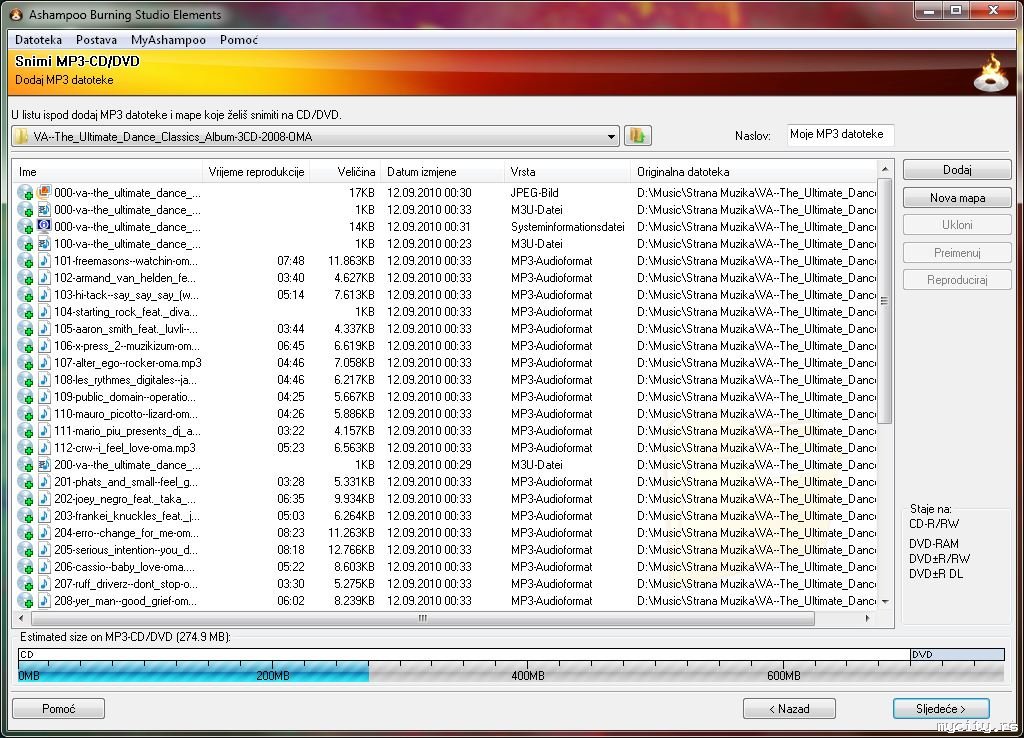Sort by the Ime column header
This screenshot has width=1024, height=738.
pos(107,172)
